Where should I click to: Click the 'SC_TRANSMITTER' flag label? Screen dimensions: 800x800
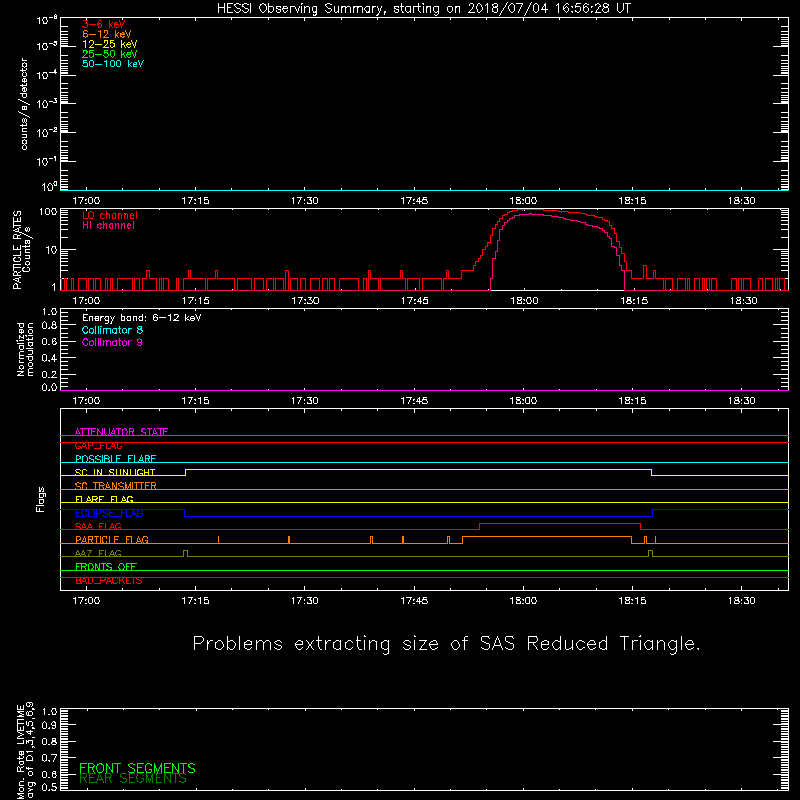click(x=115, y=486)
